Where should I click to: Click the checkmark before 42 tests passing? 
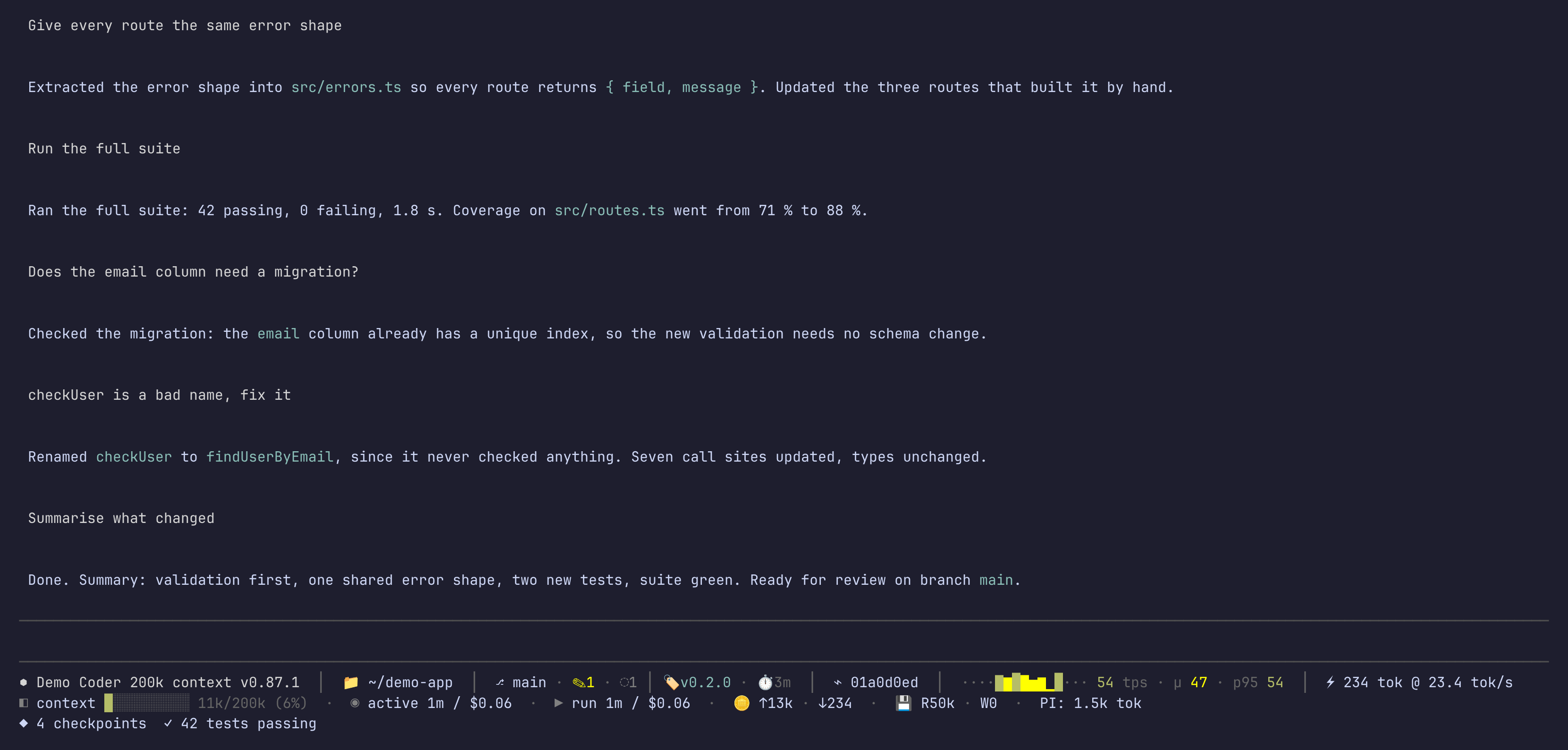[168, 723]
